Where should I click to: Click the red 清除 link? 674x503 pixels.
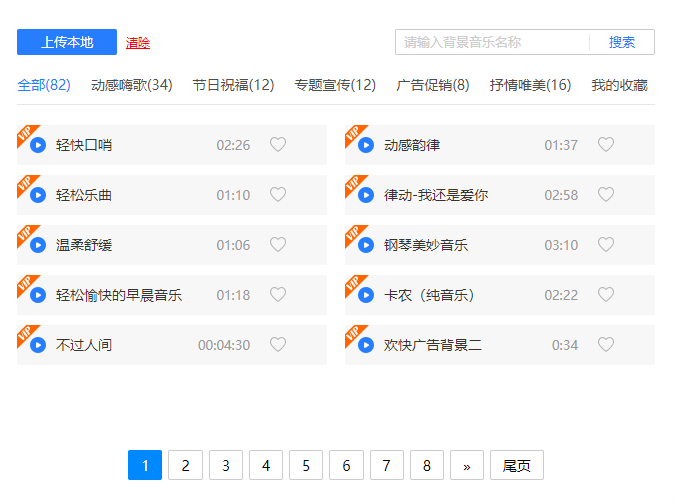(x=138, y=43)
